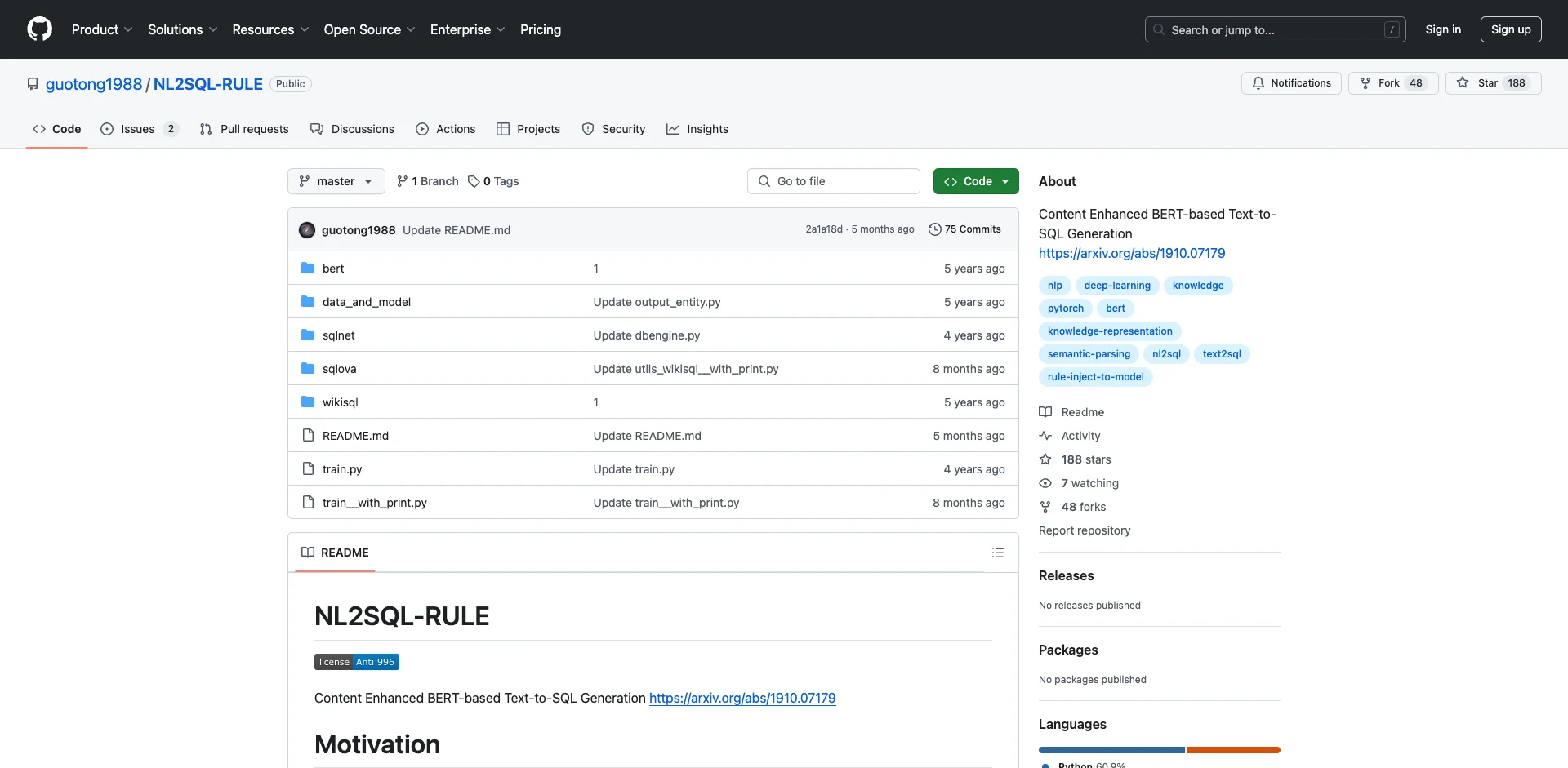Focus the Search or jump to field
The width and height of the screenshot is (1568, 768).
pyautogui.click(x=1276, y=29)
